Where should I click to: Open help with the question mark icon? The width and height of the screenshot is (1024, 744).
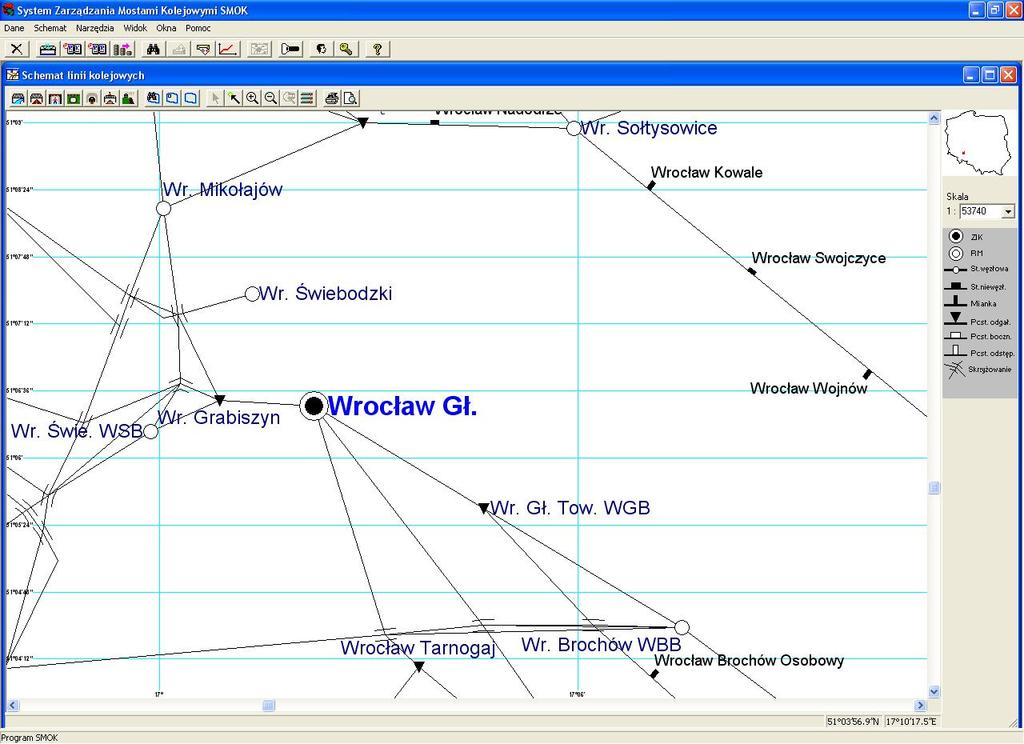(x=377, y=49)
